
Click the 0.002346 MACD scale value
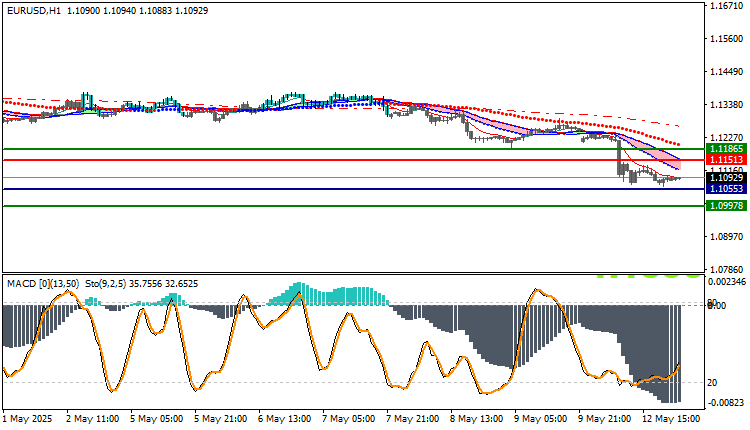(x=727, y=282)
